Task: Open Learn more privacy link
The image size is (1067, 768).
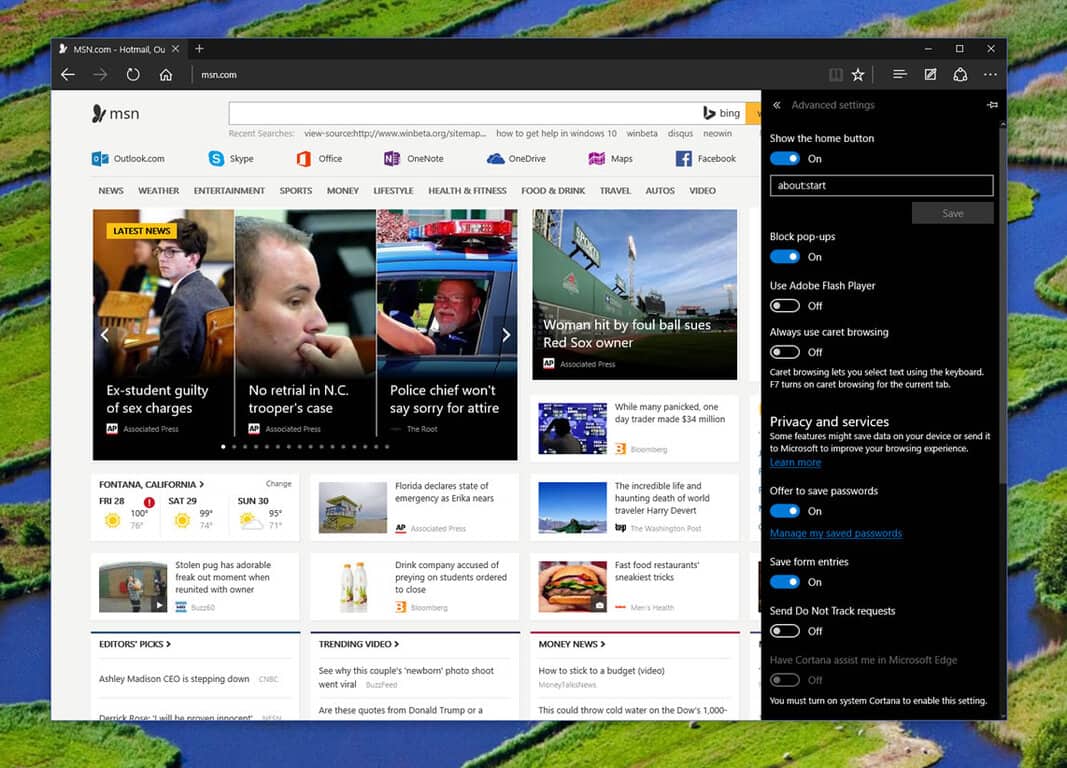Action: click(795, 463)
